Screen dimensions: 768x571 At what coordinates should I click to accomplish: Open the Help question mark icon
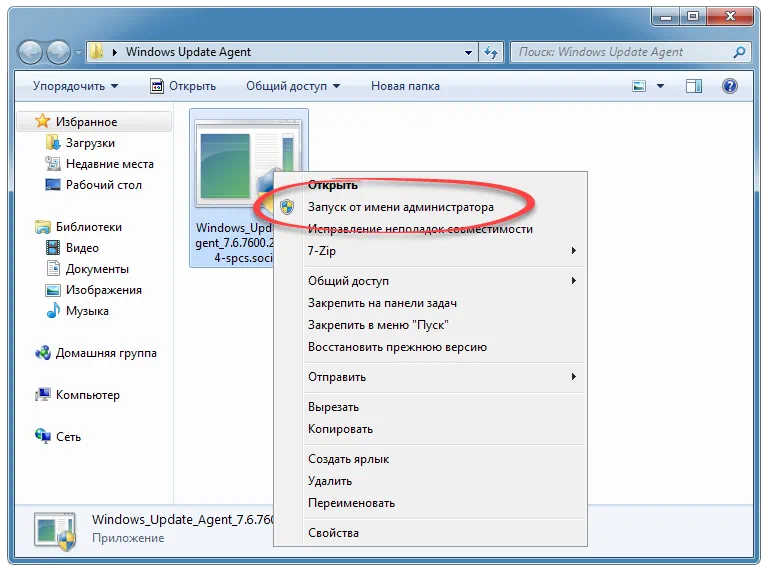point(729,86)
